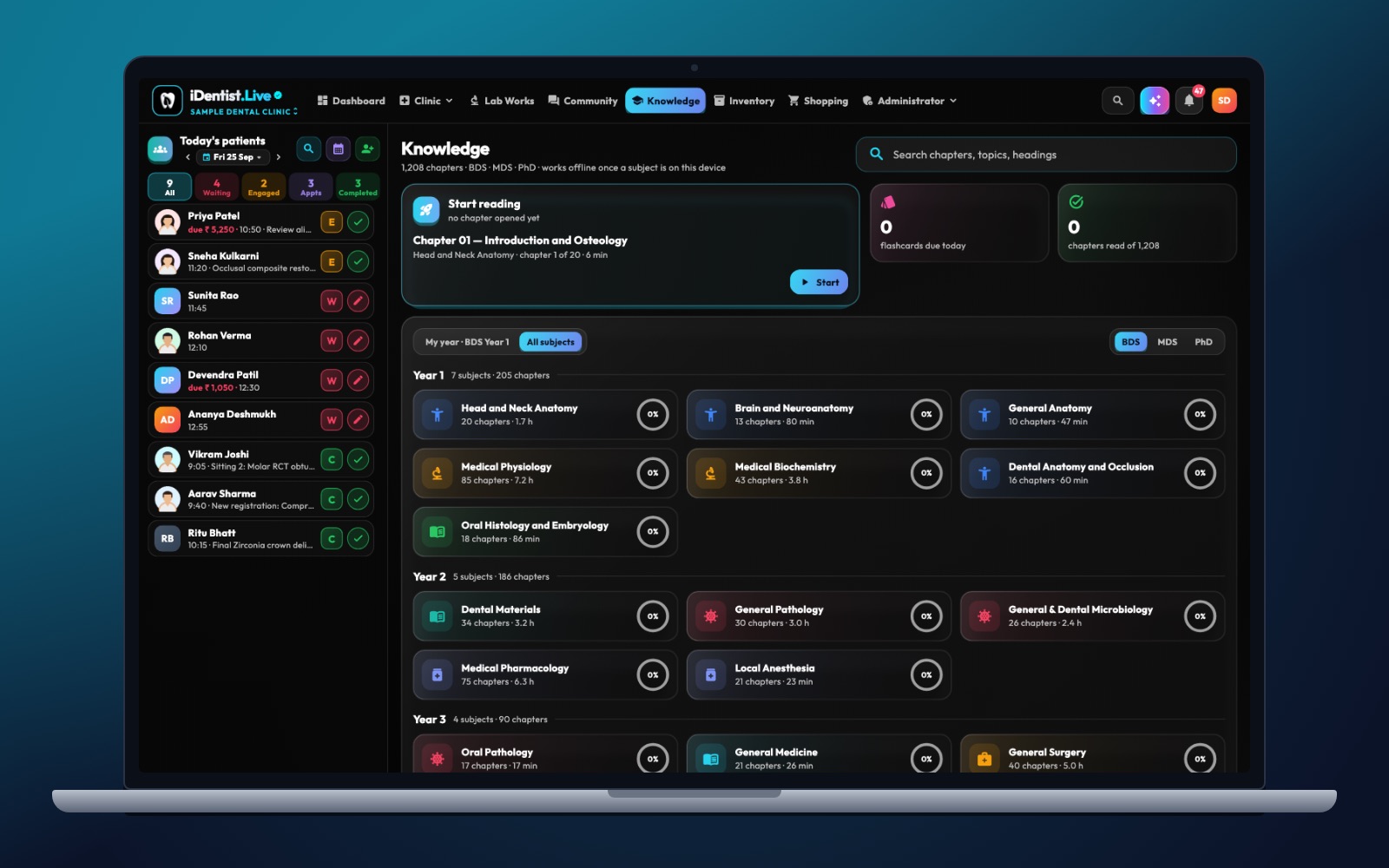Open the AI sparkle assistant icon
Image resolution: width=1389 pixels, height=868 pixels.
1154,101
